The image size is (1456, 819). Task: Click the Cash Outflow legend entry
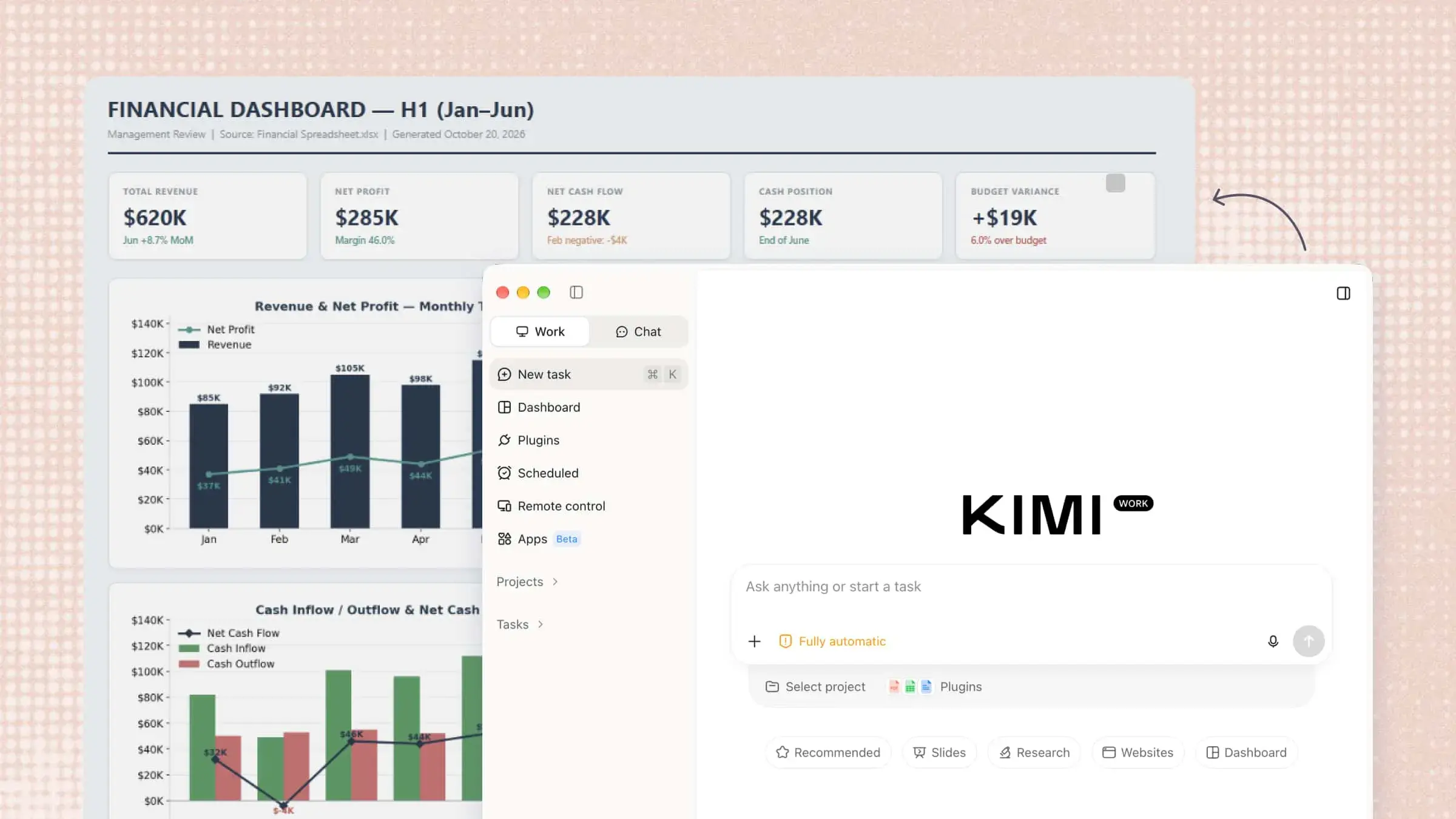226,664
